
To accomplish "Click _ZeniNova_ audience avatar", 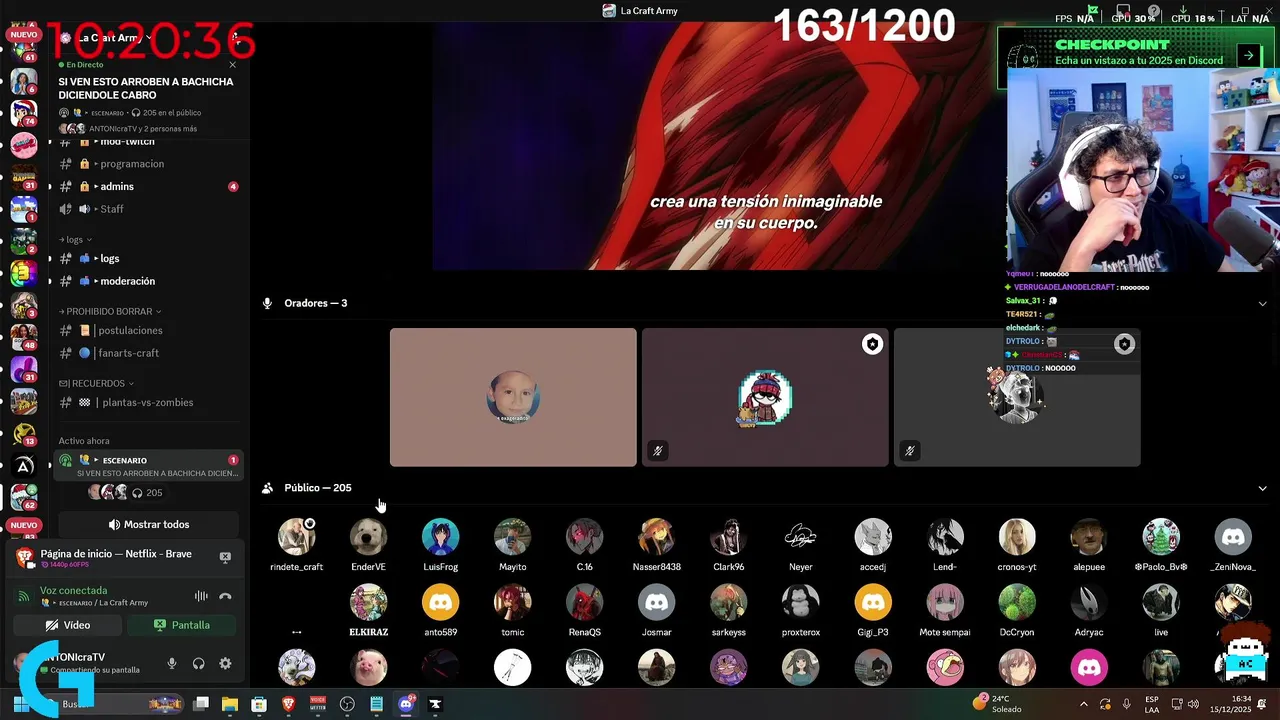I will point(1233,537).
